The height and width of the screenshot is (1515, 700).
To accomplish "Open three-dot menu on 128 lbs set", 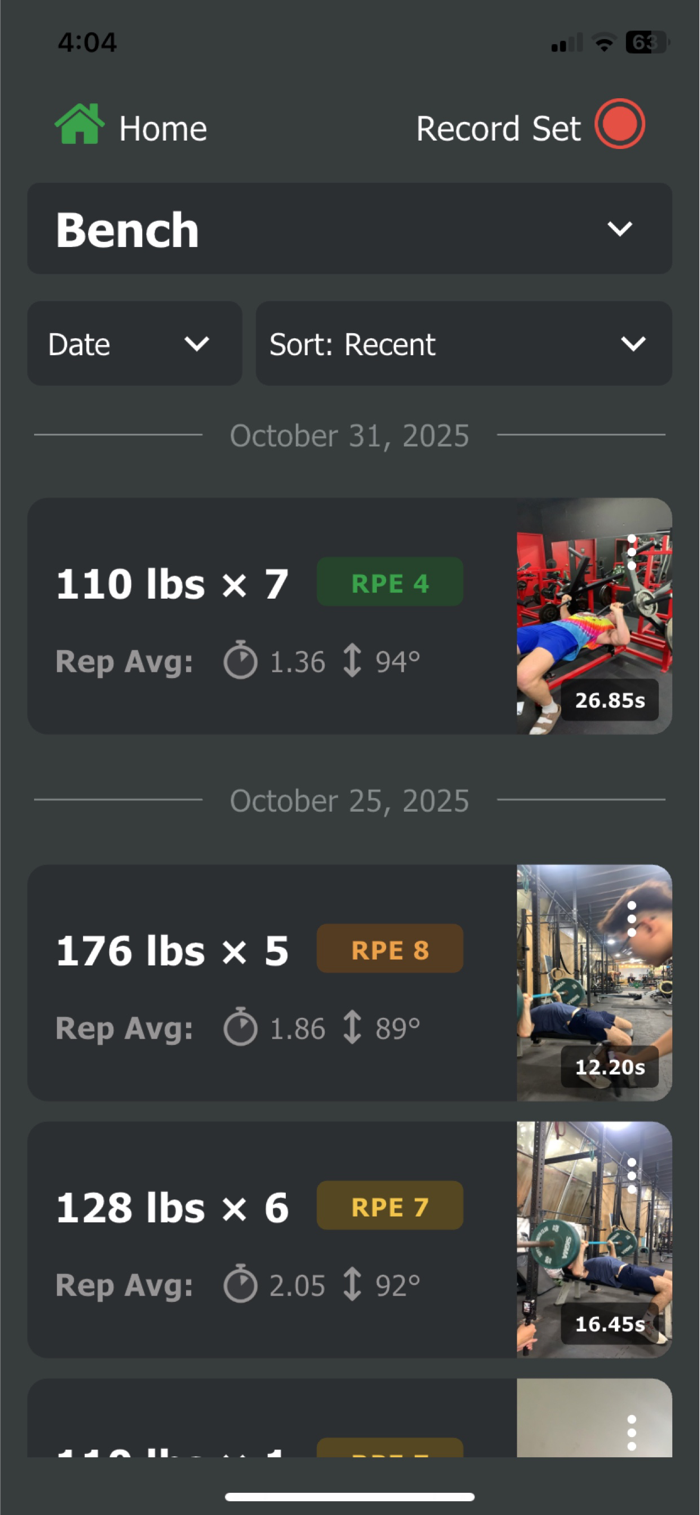I will pos(632,1175).
